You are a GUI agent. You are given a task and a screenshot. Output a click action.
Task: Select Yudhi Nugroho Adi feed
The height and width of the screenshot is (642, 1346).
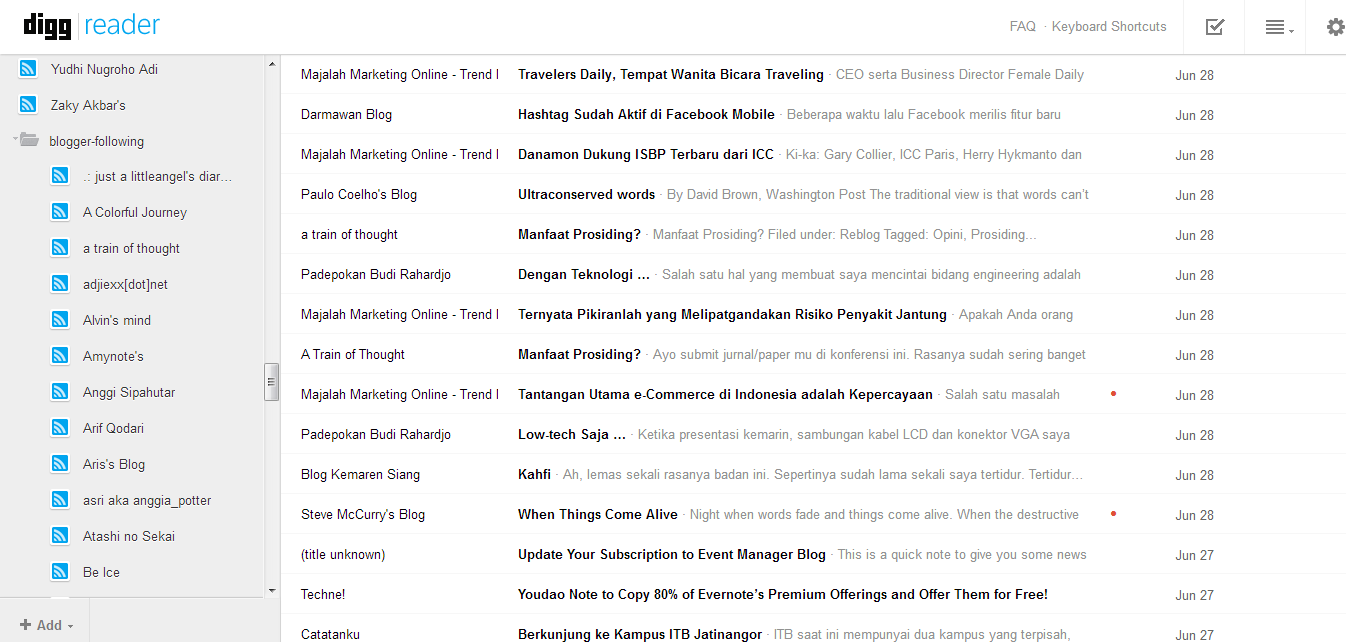click(x=104, y=69)
